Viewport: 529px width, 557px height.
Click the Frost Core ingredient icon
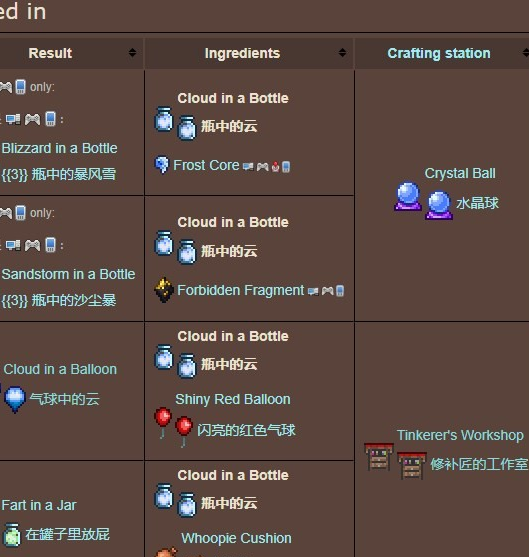[162, 165]
